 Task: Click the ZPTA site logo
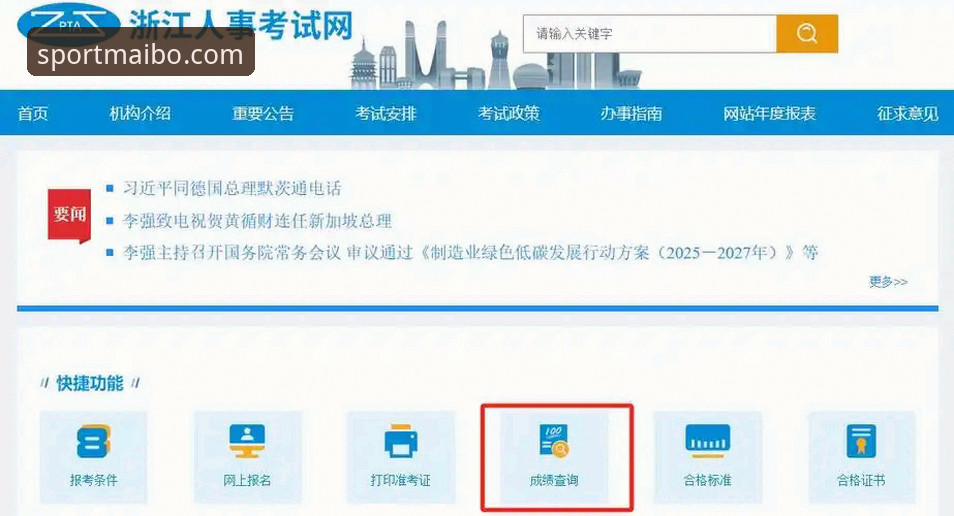tap(68, 24)
